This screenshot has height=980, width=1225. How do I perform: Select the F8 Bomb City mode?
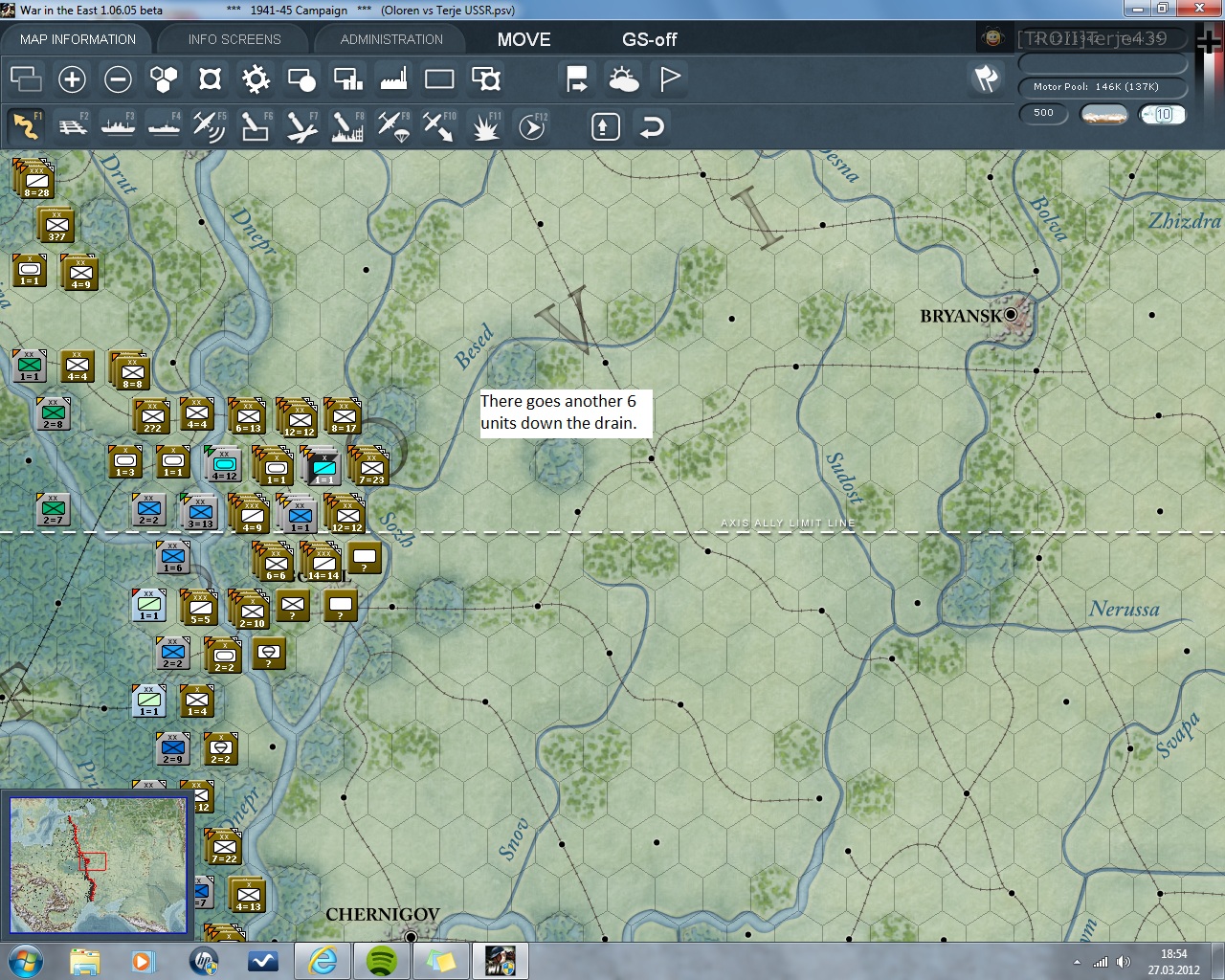pyautogui.click(x=347, y=126)
